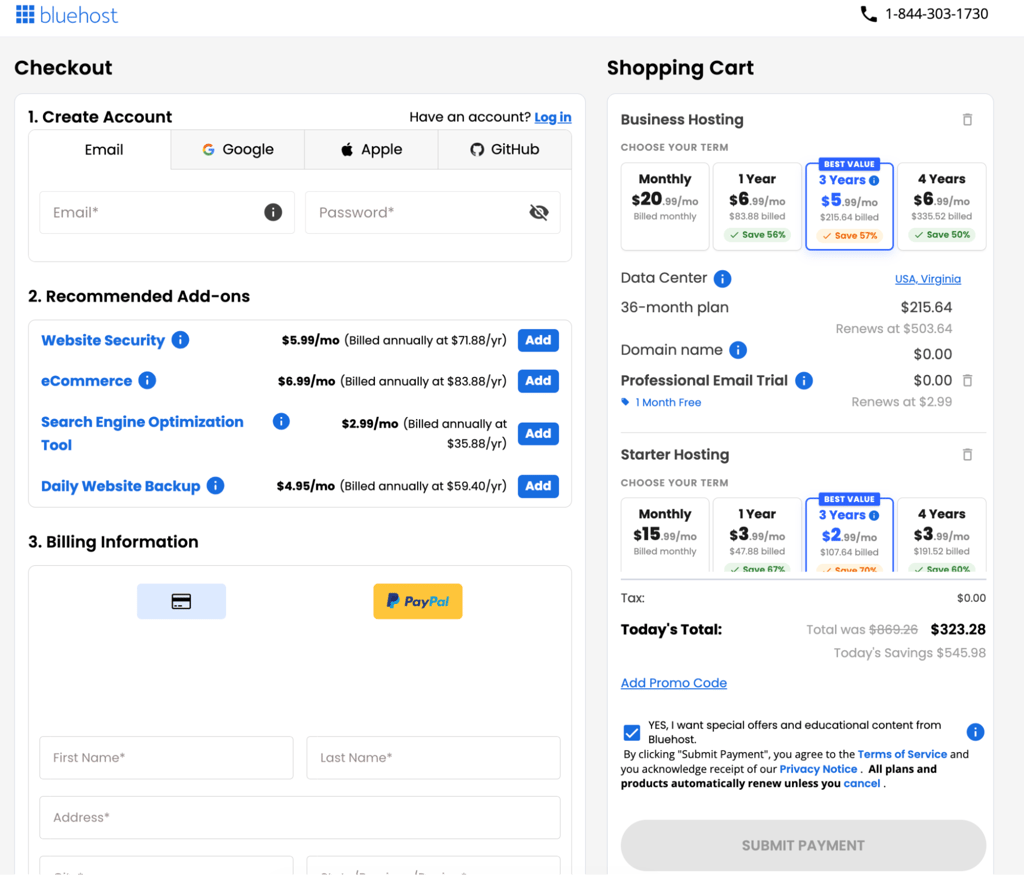This screenshot has height=875, width=1024.
Task: Open Data Center info icon
Action: click(722, 279)
